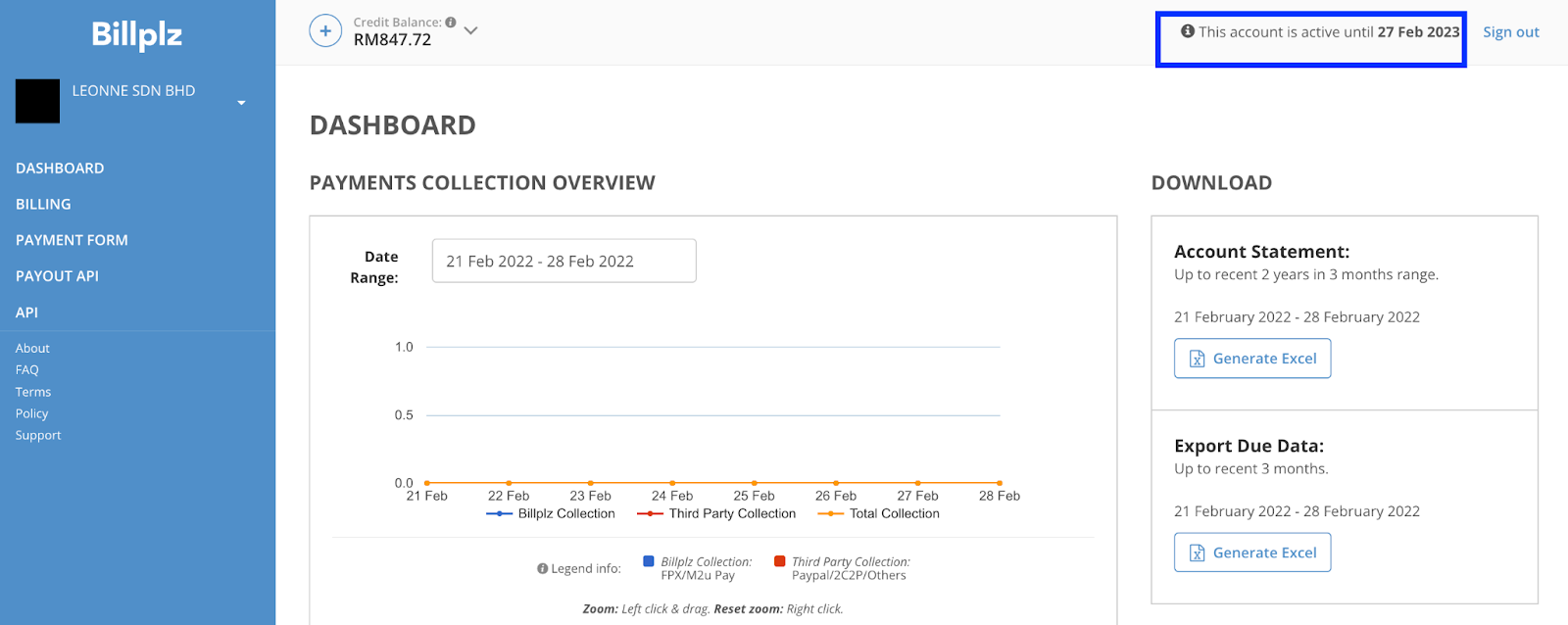The image size is (1568, 625).
Task: Toggle Total Collection chart series
Action: coord(878,513)
